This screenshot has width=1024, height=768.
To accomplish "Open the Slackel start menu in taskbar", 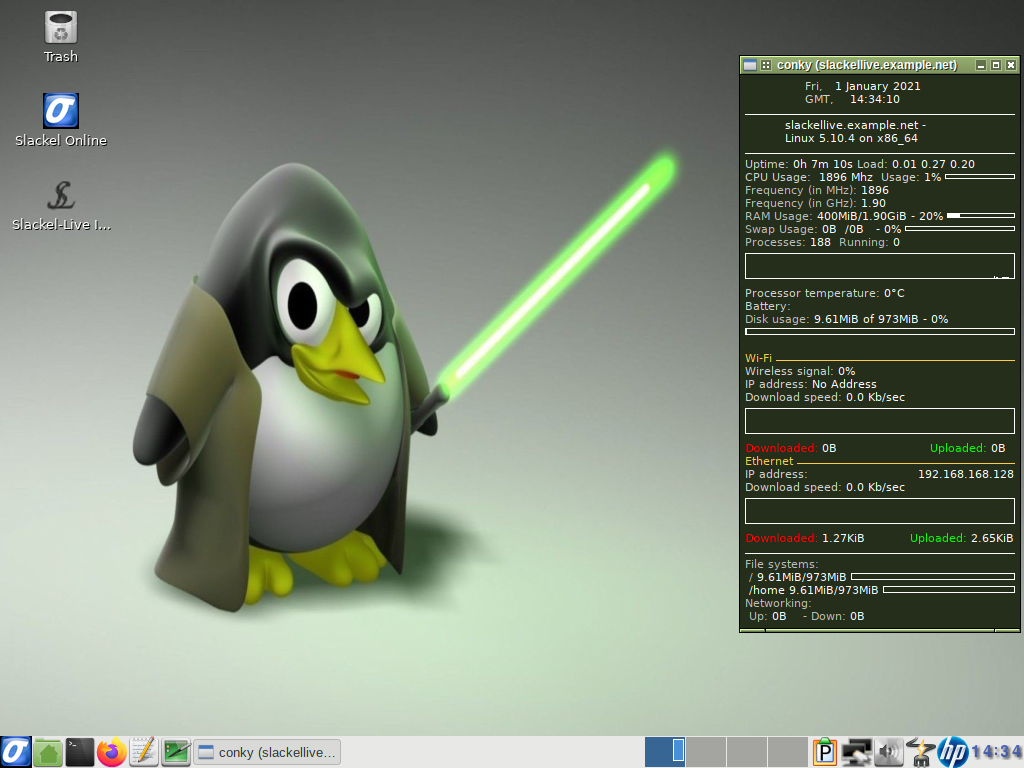I will (16, 752).
